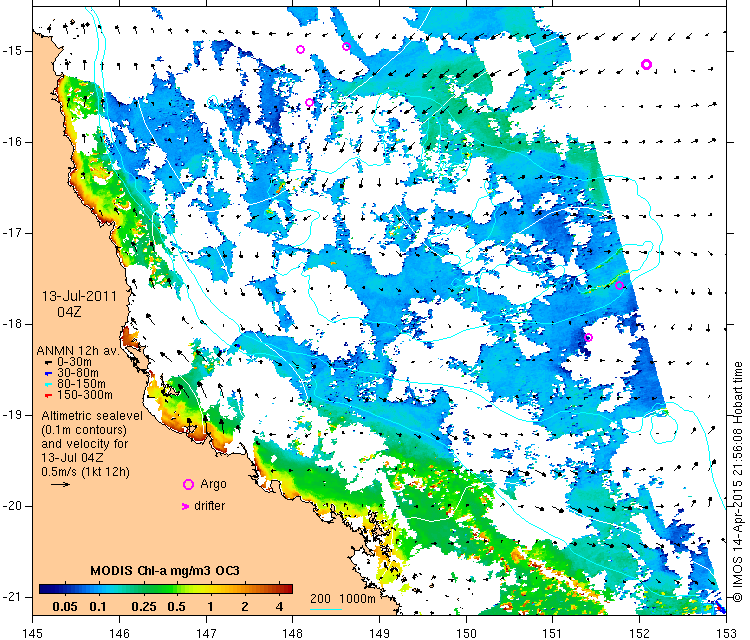Click the 'ANMN 12h av.' legend heading
The width and height of the screenshot is (750, 640).
pyautogui.click(x=77, y=351)
